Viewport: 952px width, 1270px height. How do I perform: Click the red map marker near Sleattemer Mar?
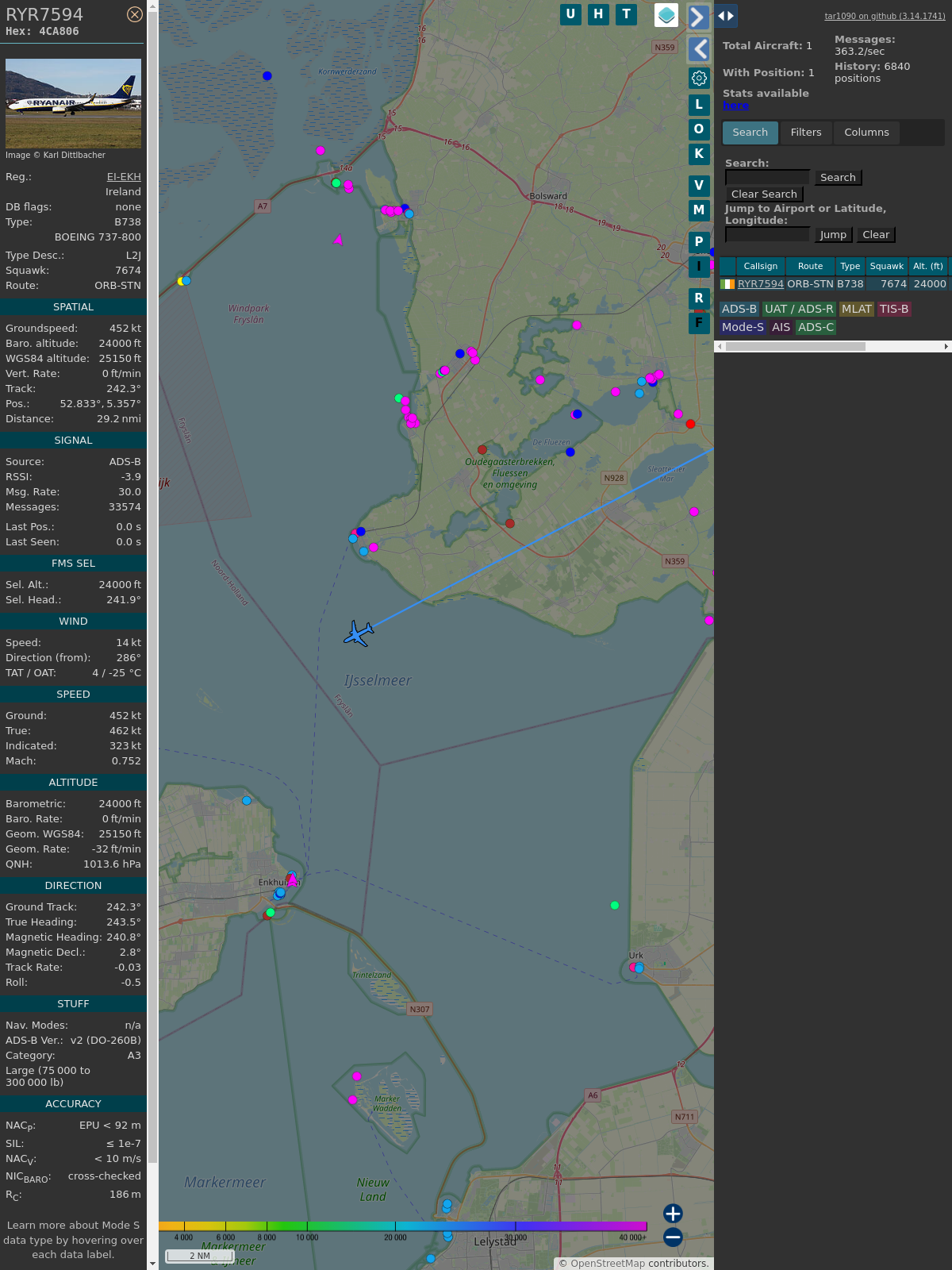[x=690, y=424]
